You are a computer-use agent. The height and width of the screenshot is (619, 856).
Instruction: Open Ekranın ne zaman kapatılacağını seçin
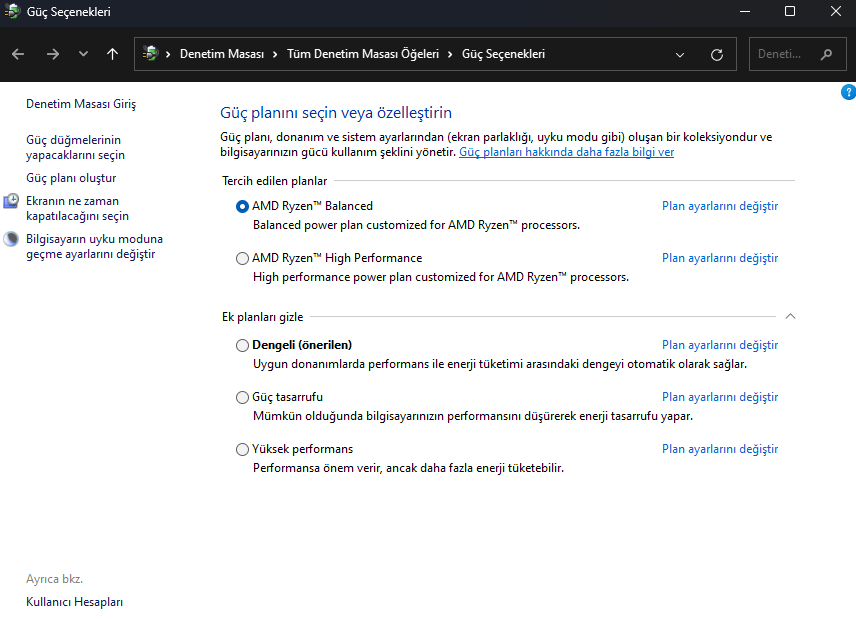point(78,209)
